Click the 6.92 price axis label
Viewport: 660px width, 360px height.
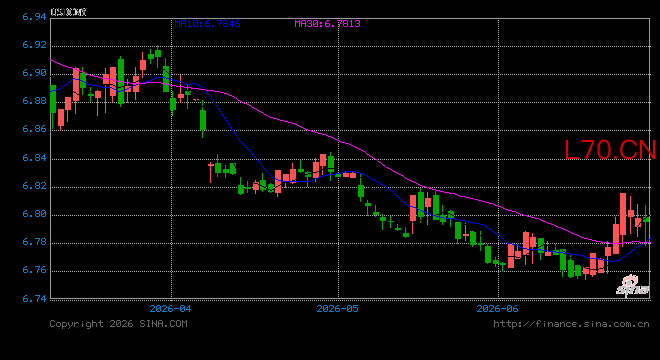point(34,45)
